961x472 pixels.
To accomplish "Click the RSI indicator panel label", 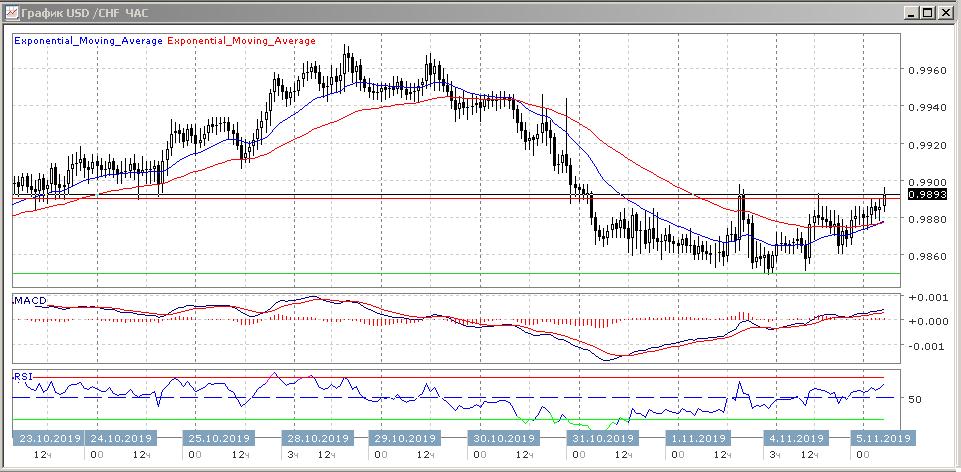I will tap(22, 377).
